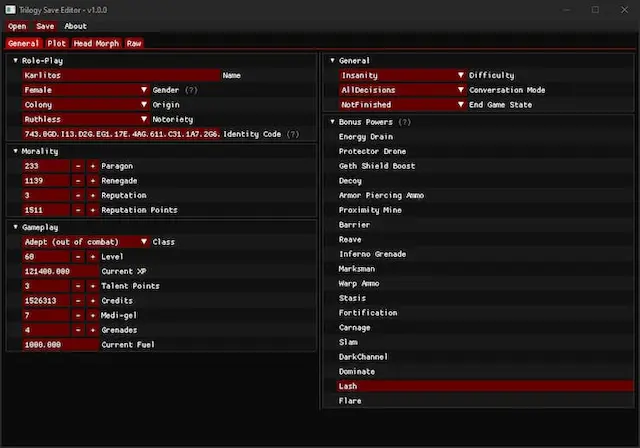Toggle the Fortification bonus power
Image resolution: width=640 pixels, height=448 pixels.
(485, 313)
